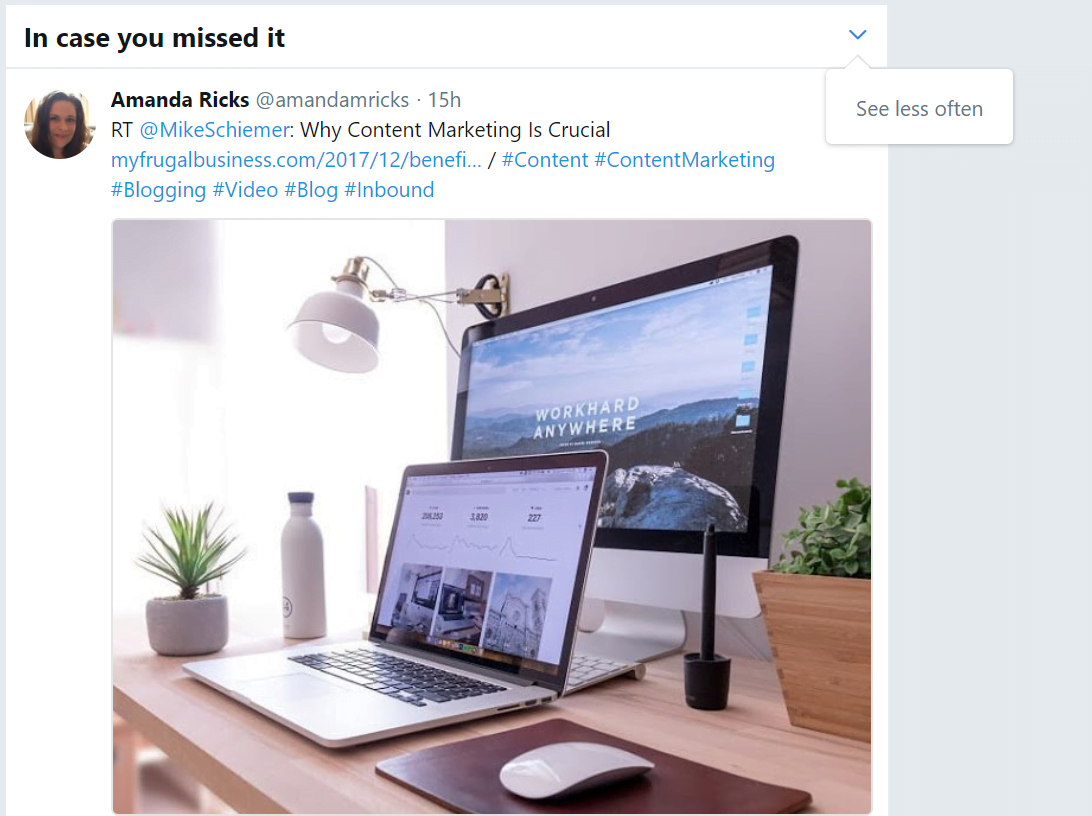Open the #Inbound hashtag
The image size is (1092, 816).
389,190
